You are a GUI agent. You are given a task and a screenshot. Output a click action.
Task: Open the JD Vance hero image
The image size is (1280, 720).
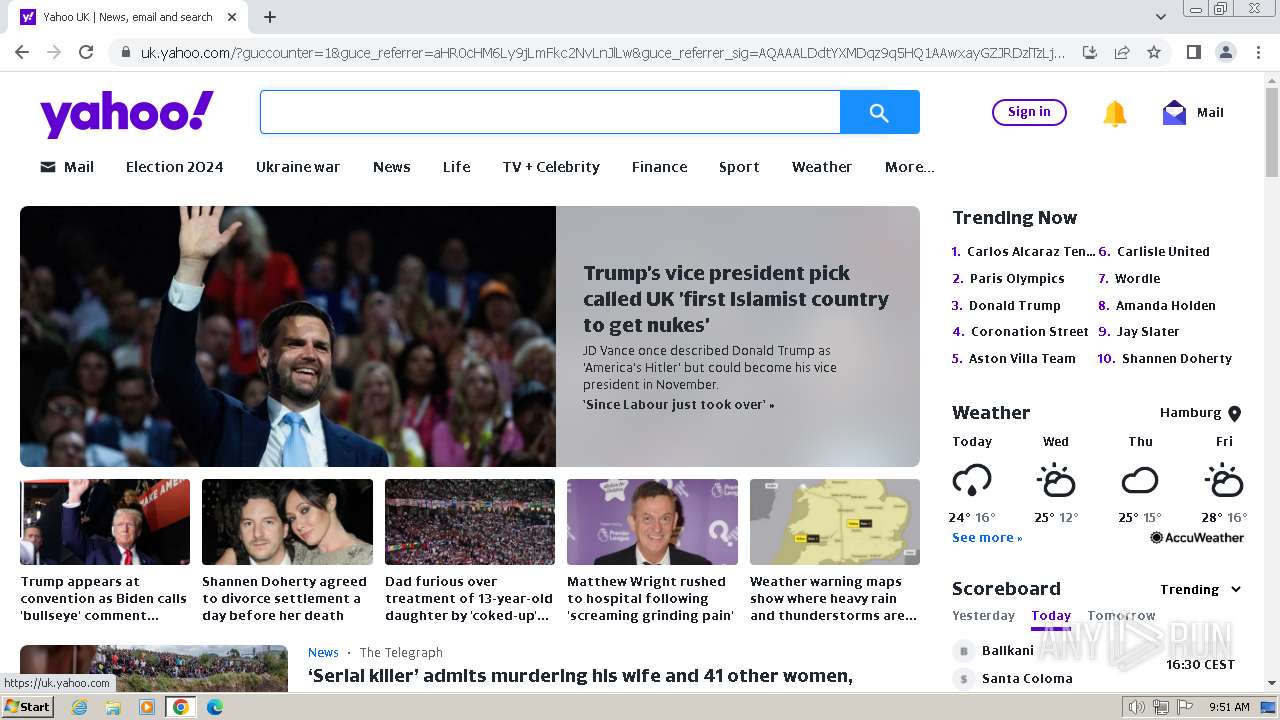coord(288,336)
